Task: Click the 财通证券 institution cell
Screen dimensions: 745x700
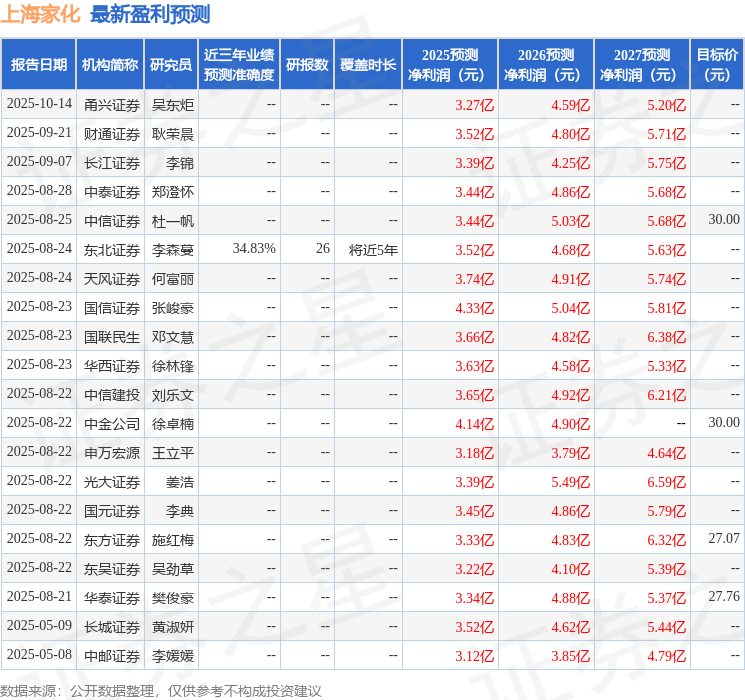Action: tap(112, 134)
